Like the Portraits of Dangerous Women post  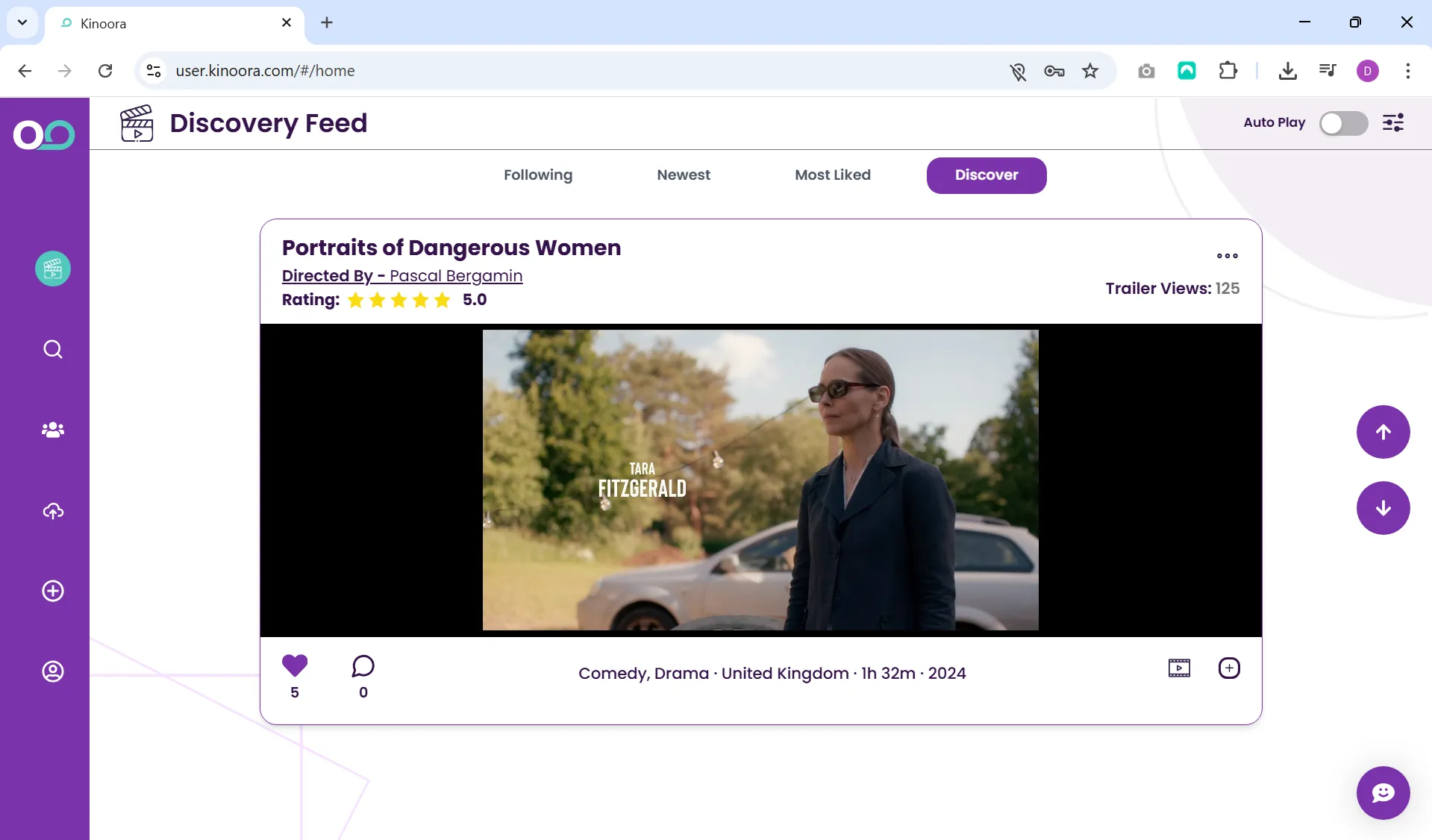coord(294,665)
